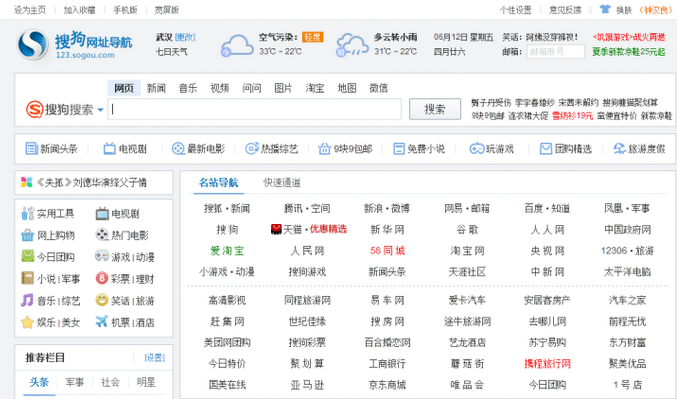Screen dimensions: 677x399
Task: Click the 网上购物 basket icon
Action: point(27,235)
